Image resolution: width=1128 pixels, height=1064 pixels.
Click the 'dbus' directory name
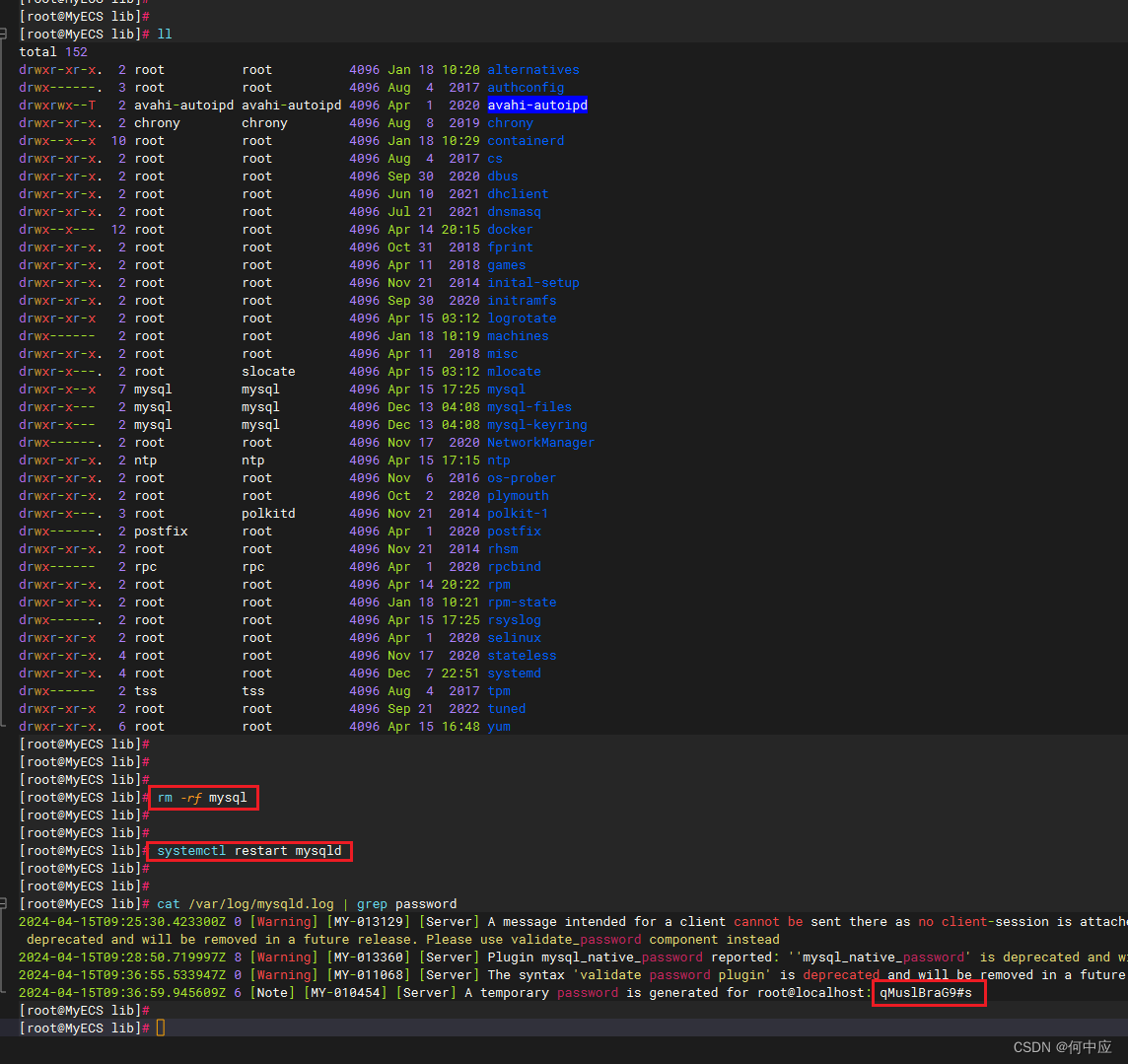[503, 177]
